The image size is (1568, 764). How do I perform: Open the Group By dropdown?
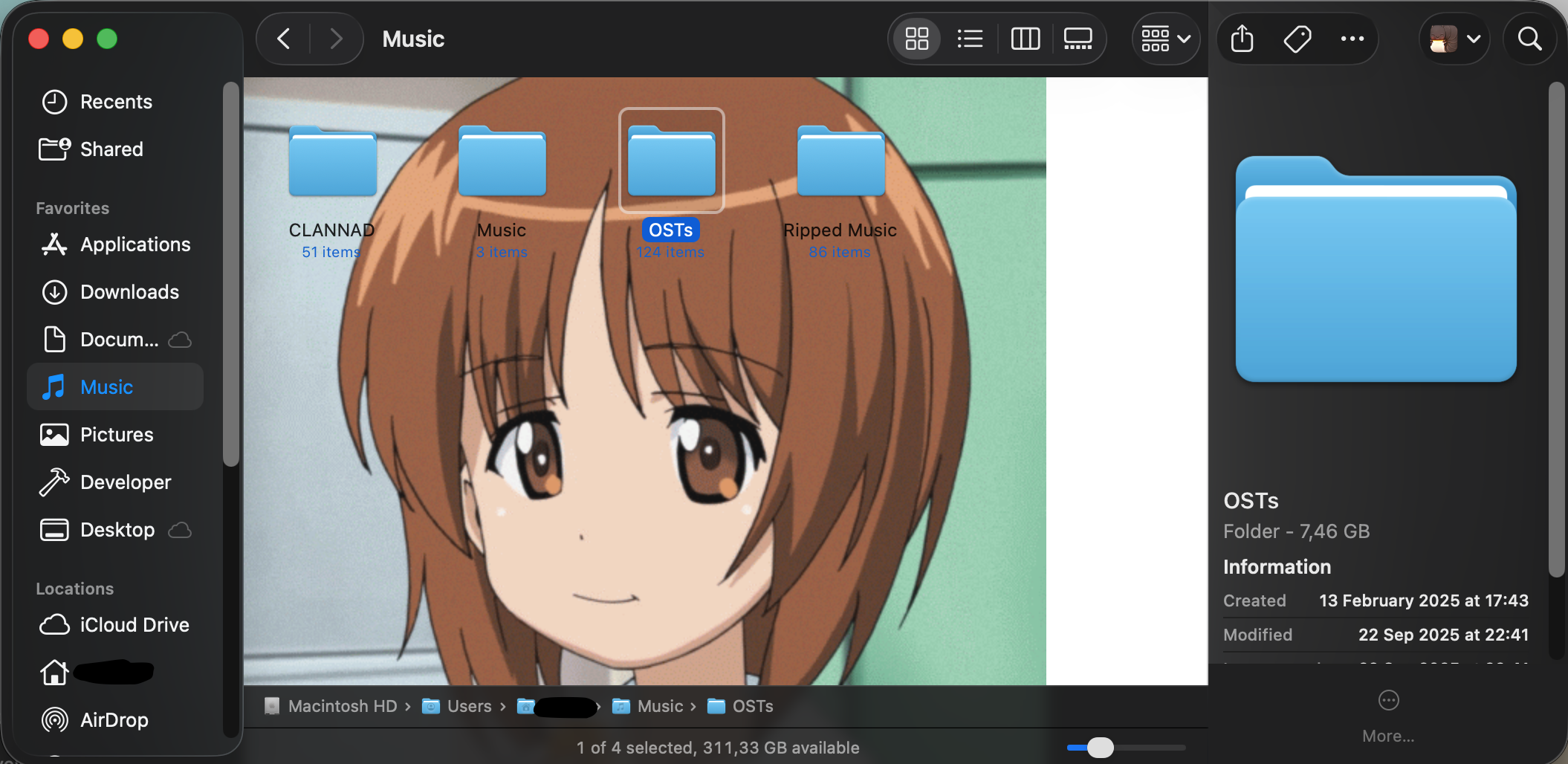click(1166, 39)
